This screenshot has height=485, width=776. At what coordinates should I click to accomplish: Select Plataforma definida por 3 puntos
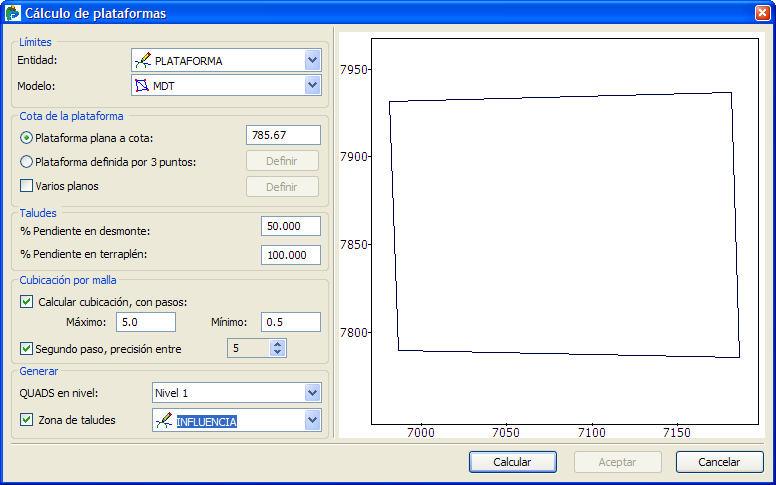(x=26, y=161)
